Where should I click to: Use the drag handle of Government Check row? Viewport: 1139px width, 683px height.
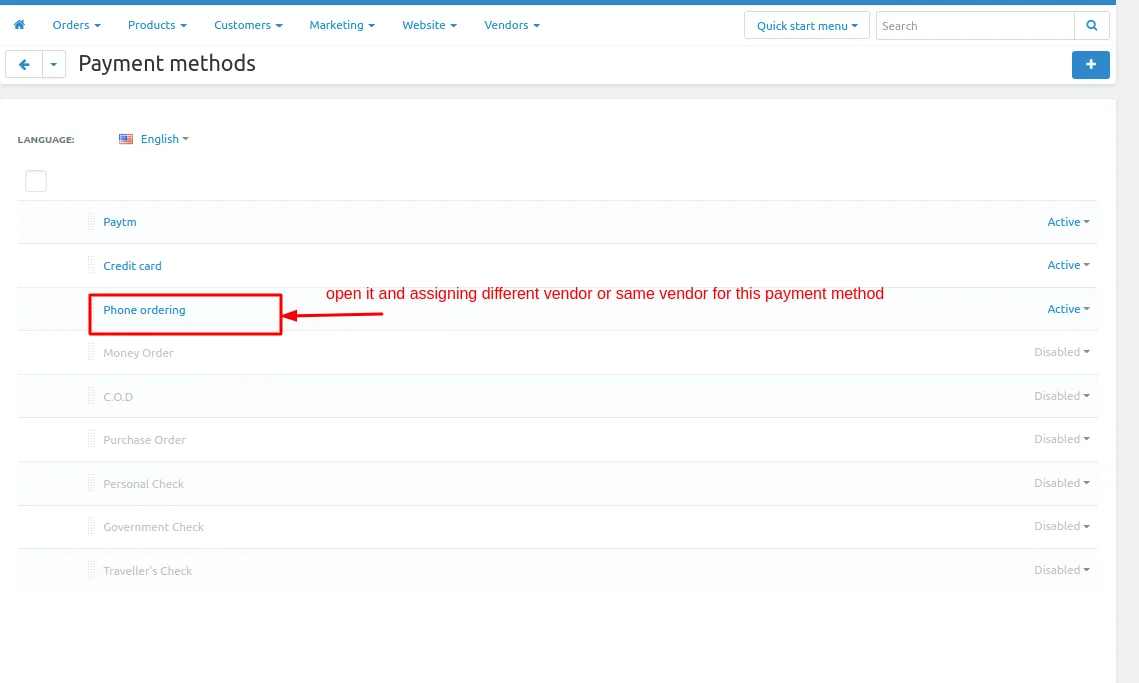pyautogui.click(x=91, y=526)
